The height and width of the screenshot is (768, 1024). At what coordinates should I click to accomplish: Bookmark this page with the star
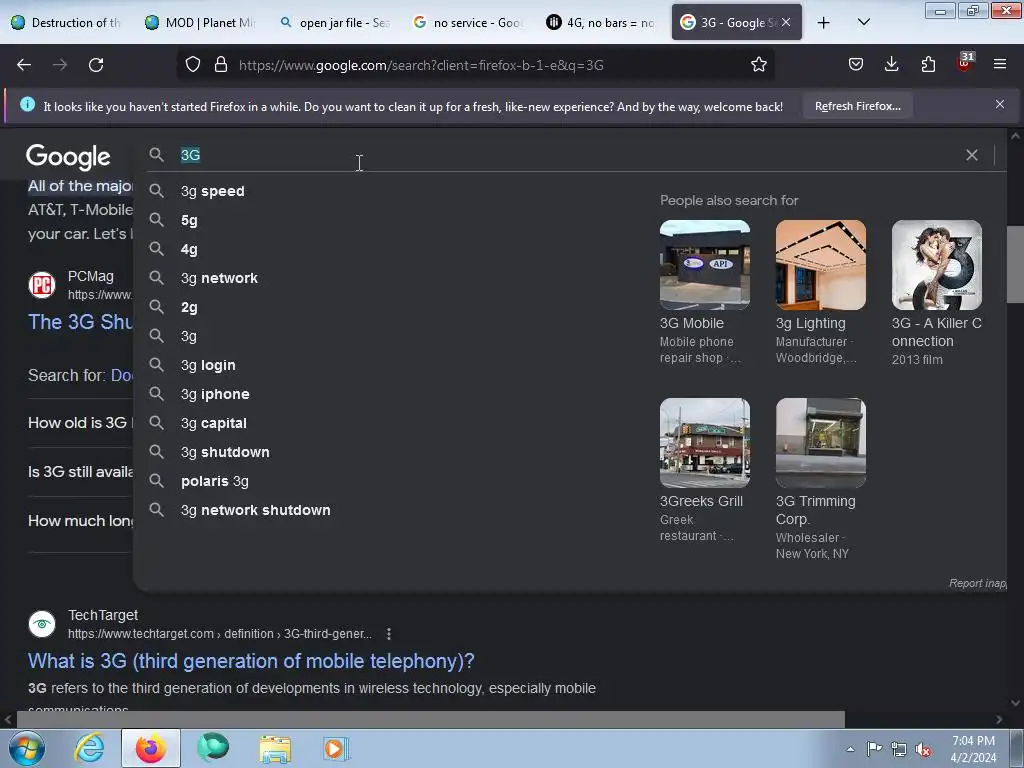coord(758,65)
